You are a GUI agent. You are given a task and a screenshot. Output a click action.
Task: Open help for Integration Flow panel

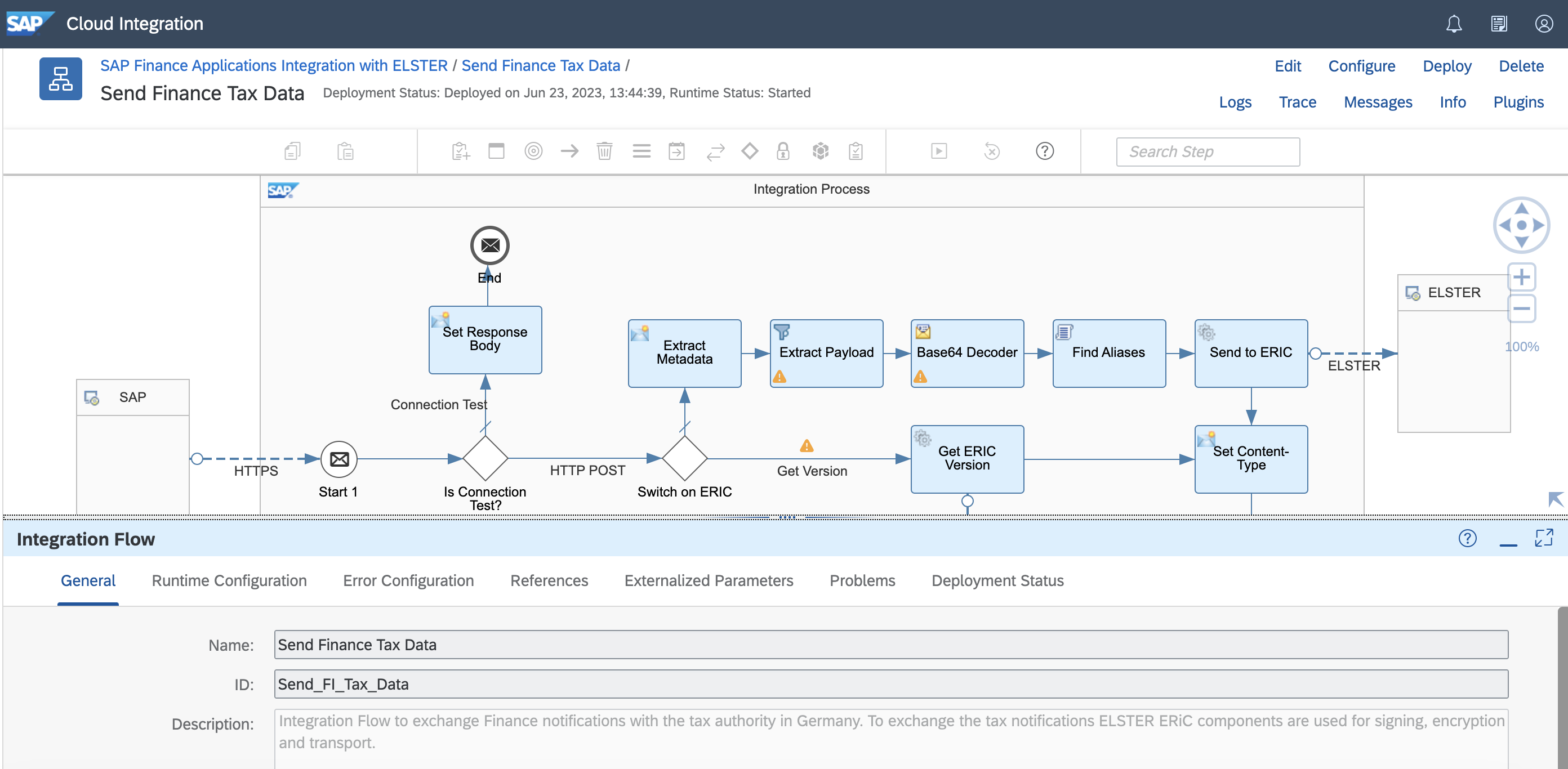[1467, 538]
